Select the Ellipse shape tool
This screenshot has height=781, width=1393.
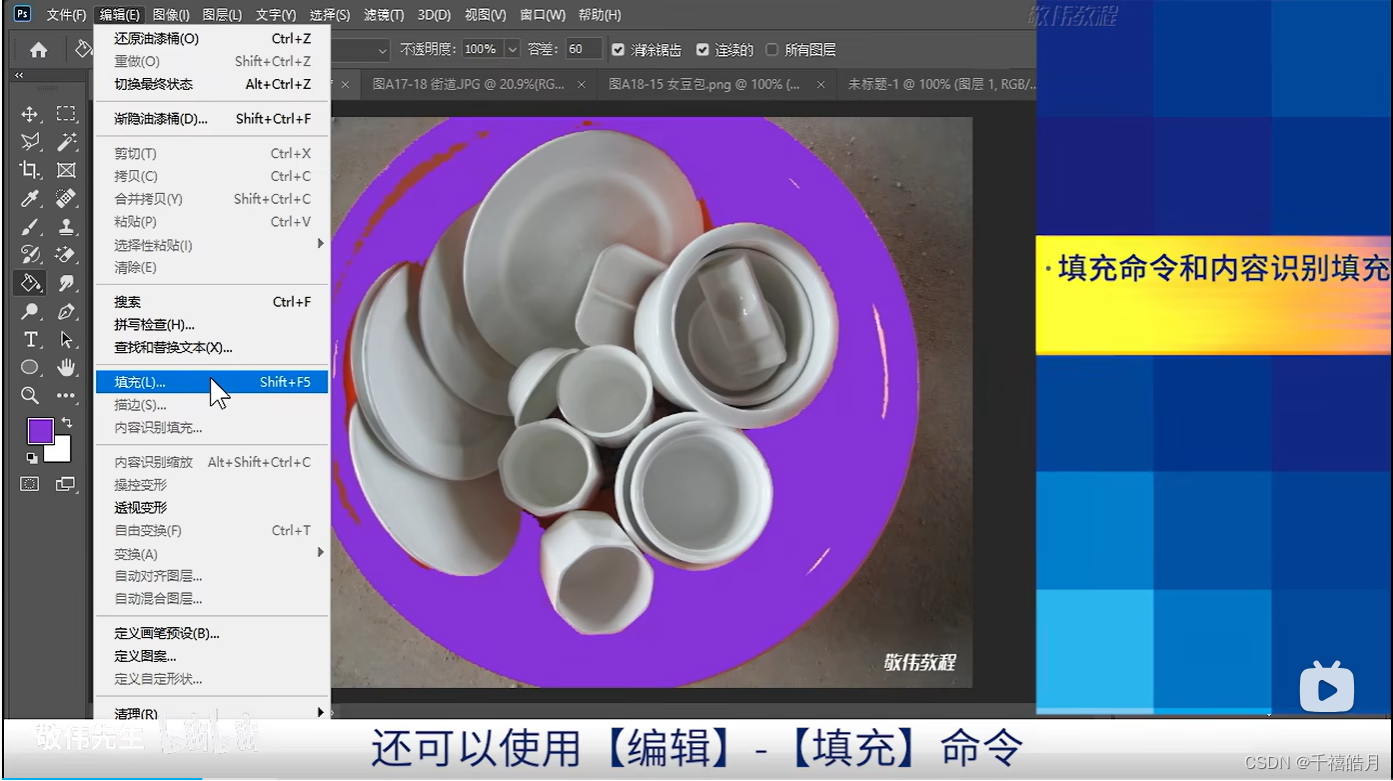(x=30, y=367)
